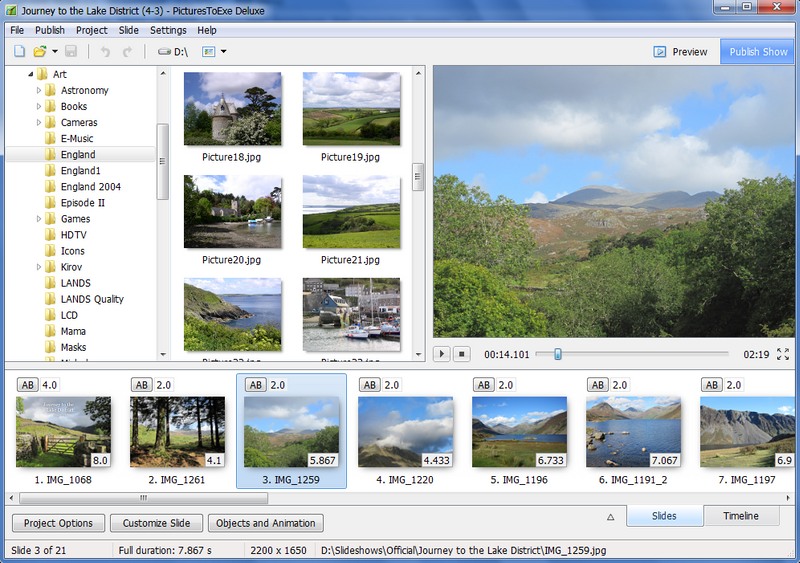Collapse the Art folder
This screenshot has width=800, height=563.
pos(30,75)
